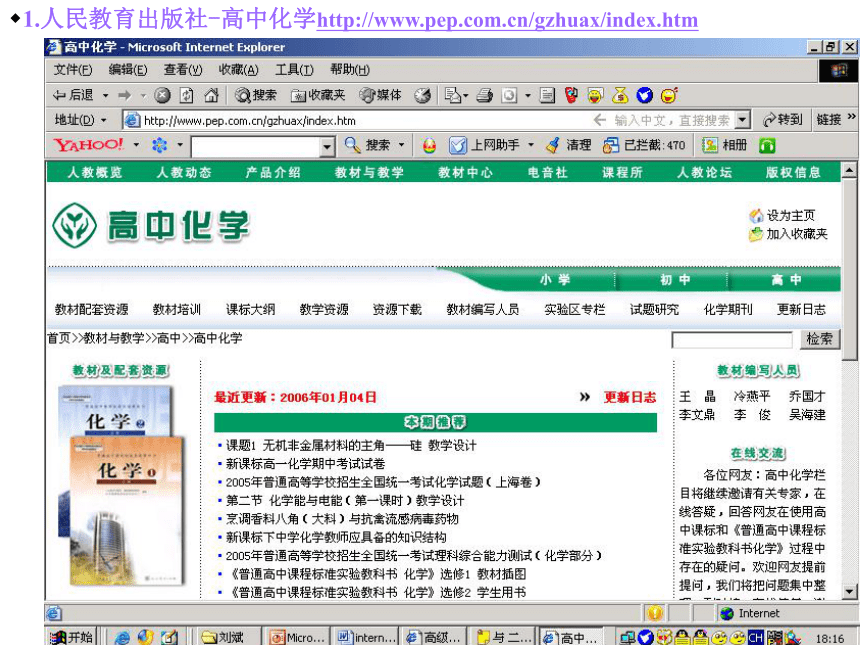Open the red 更新日志 link

click(x=630, y=397)
